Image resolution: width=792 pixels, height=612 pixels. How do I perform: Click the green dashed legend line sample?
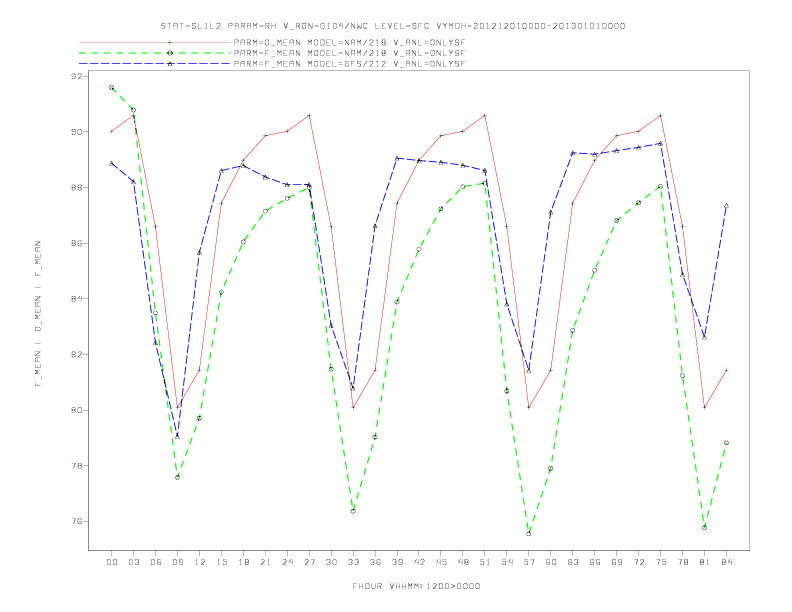point(155,53)
